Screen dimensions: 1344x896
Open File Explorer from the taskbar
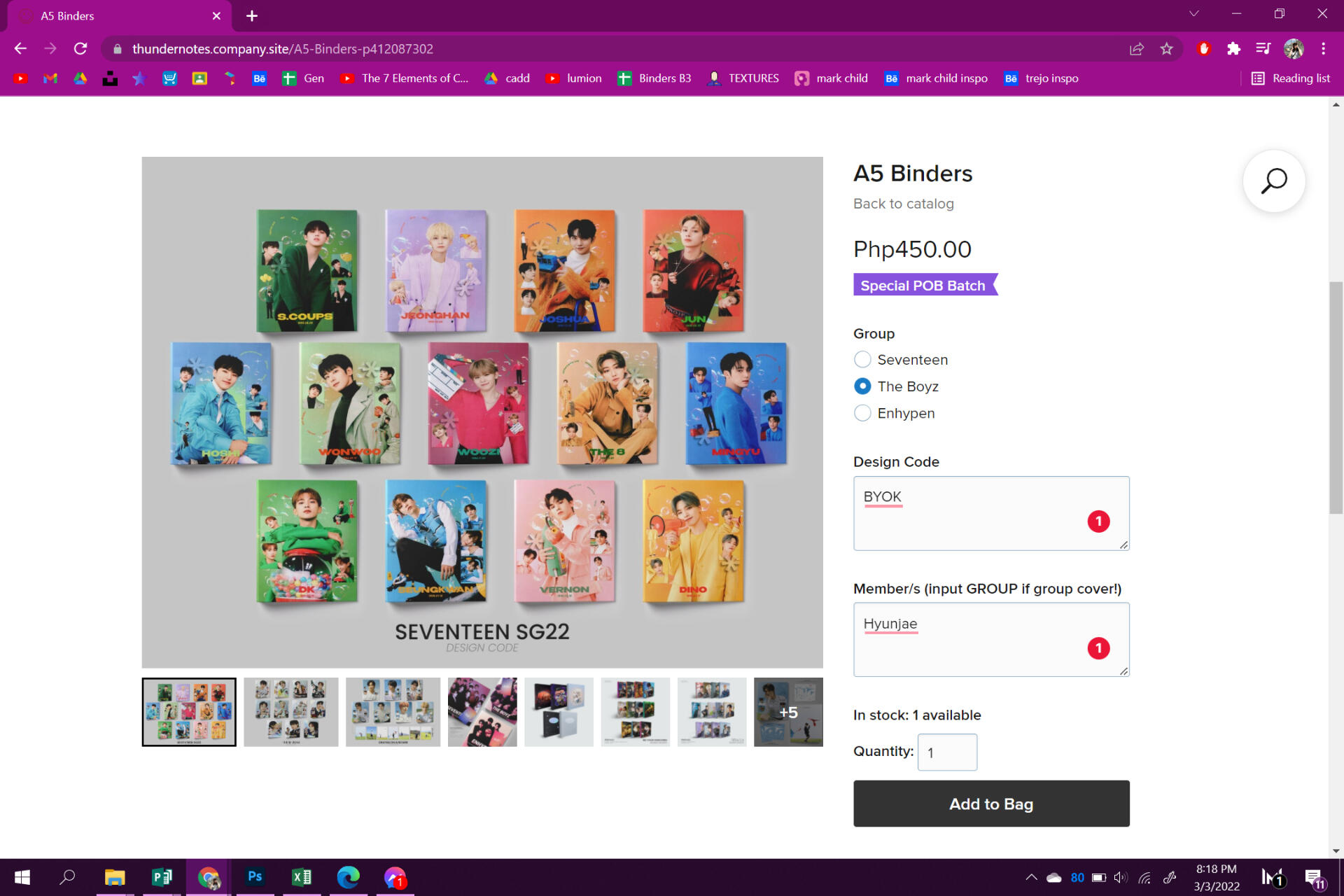115,877
